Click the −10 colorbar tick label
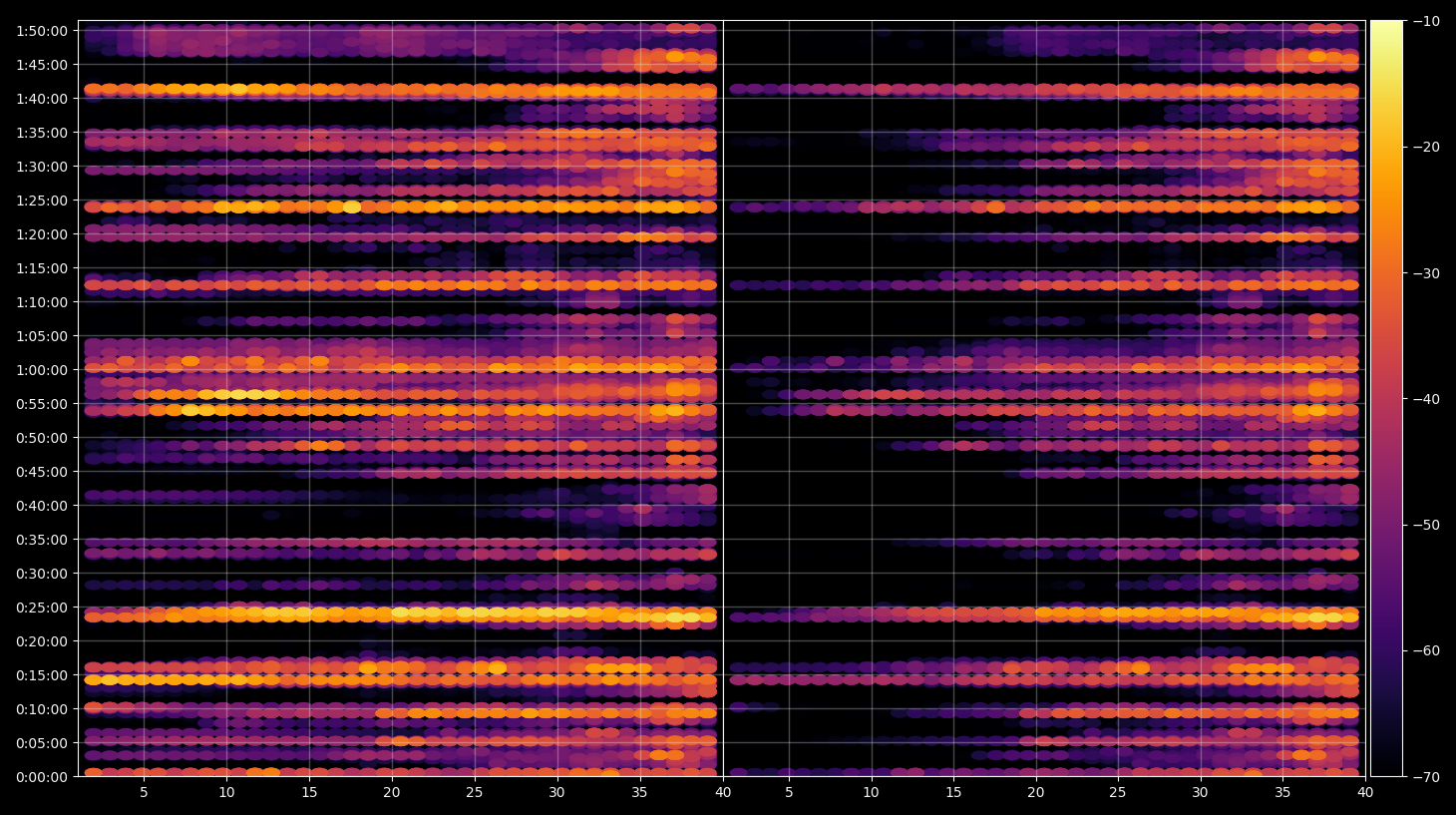 coord(1427,21)
